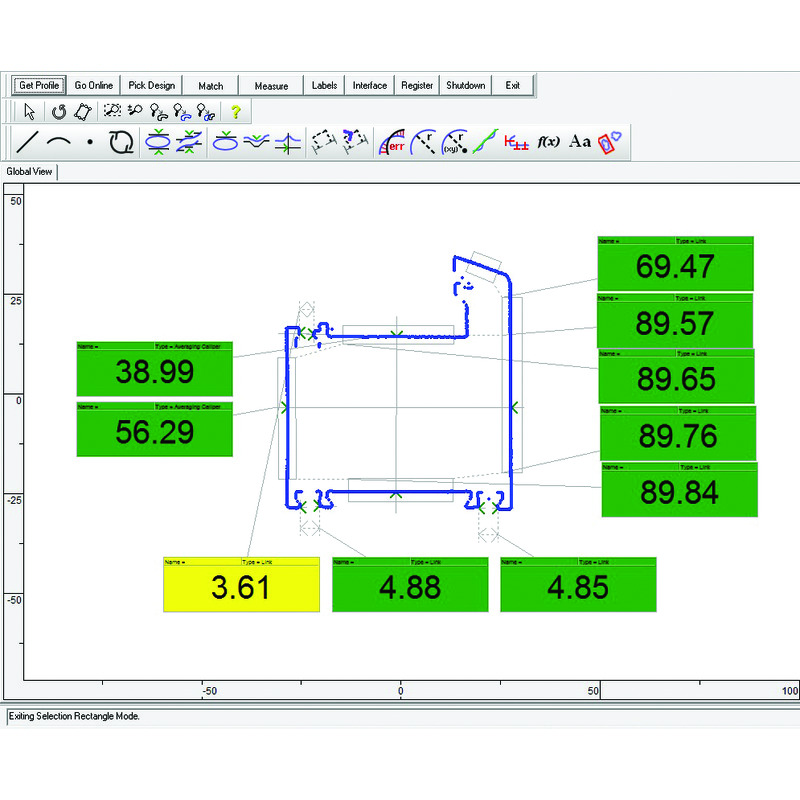Switch to the Global View tab
This screenshot has height=800, width=800.
[30, 172]
